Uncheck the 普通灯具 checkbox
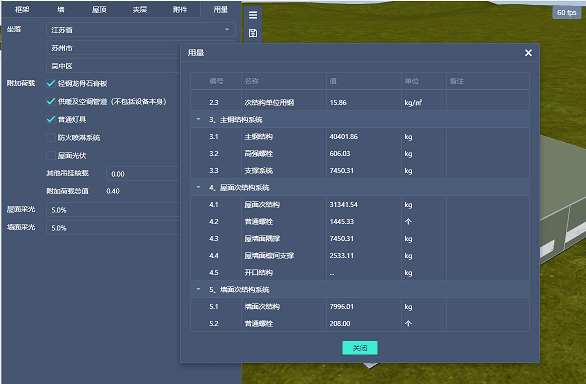Screen dimensions: 586x384 [51, 120]
